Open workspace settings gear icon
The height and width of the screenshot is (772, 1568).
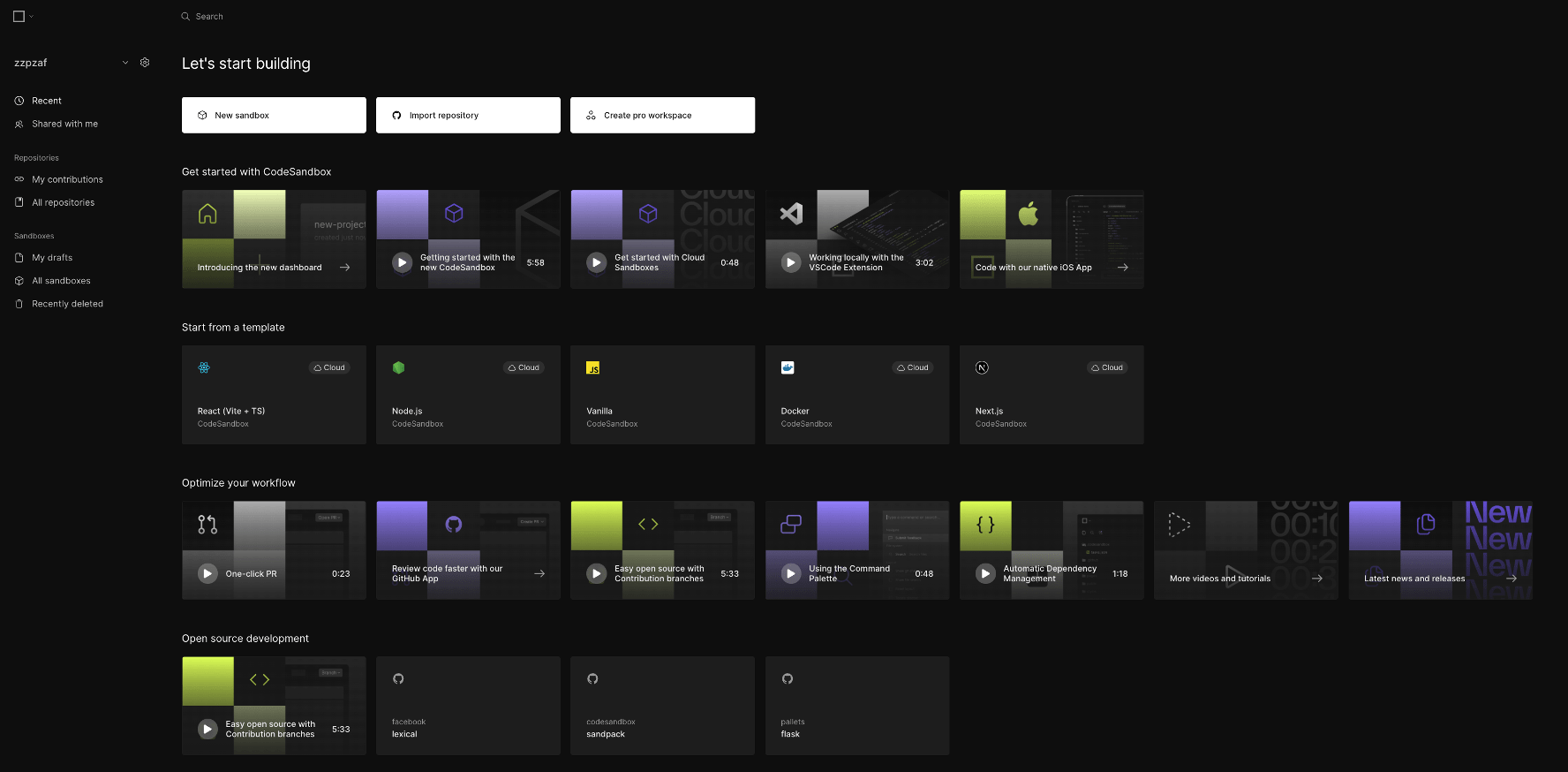coord(145,63)
